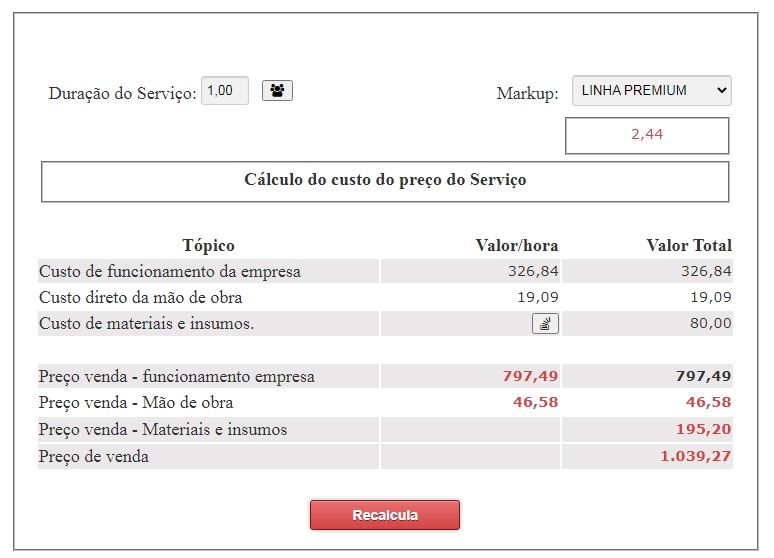Click Preço venda - Mão de obra label
This screenshot has height=558, width=774.
(136, 403)
